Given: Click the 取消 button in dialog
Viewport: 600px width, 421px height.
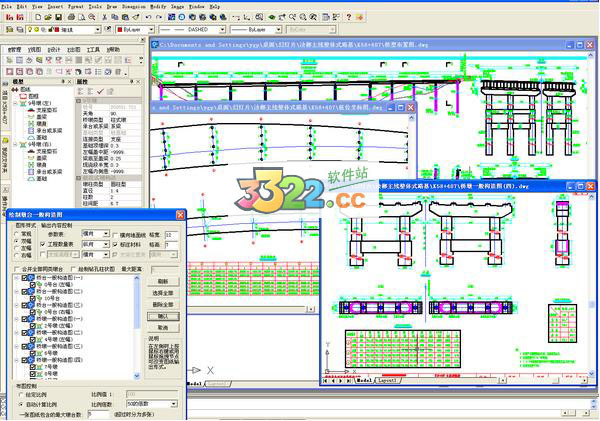Looking at the screenshot, I should pyautogui.click(x=162, y=327).
